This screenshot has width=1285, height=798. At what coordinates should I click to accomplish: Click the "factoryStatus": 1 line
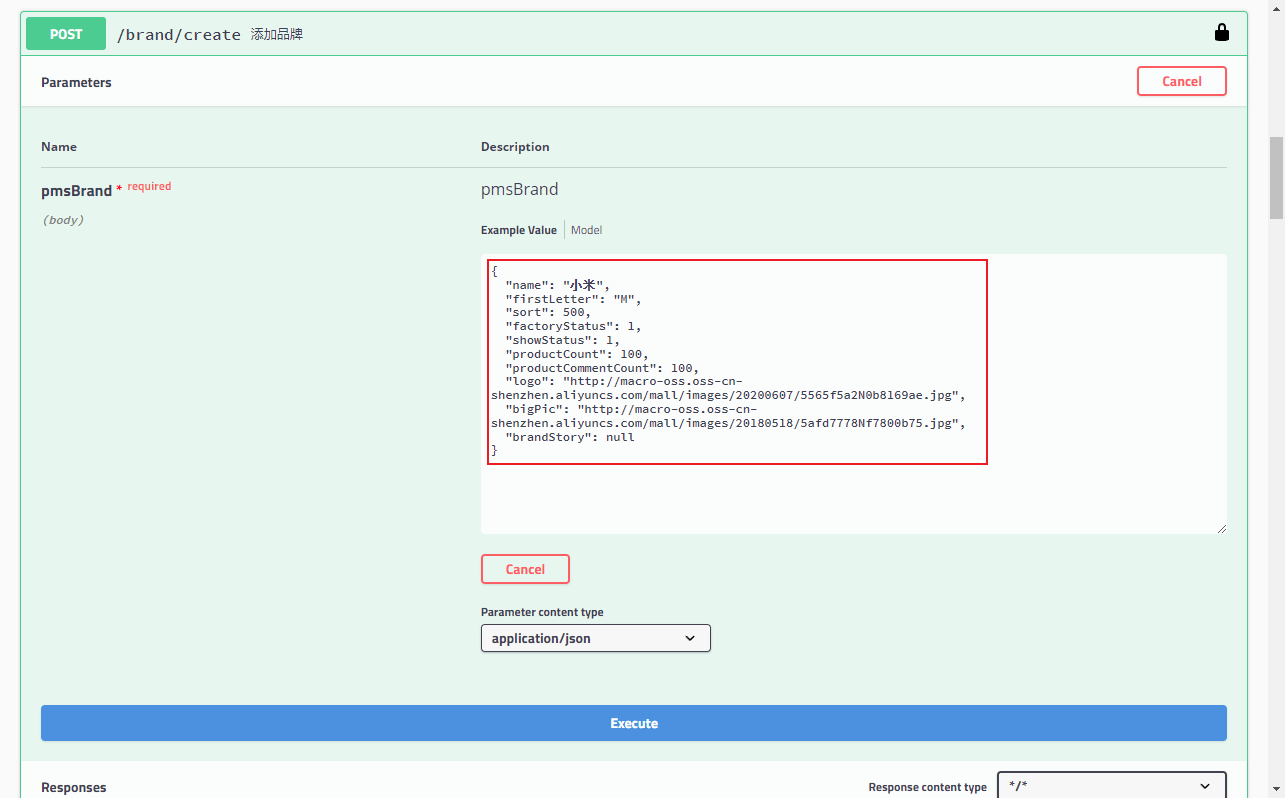pos(573,326)
